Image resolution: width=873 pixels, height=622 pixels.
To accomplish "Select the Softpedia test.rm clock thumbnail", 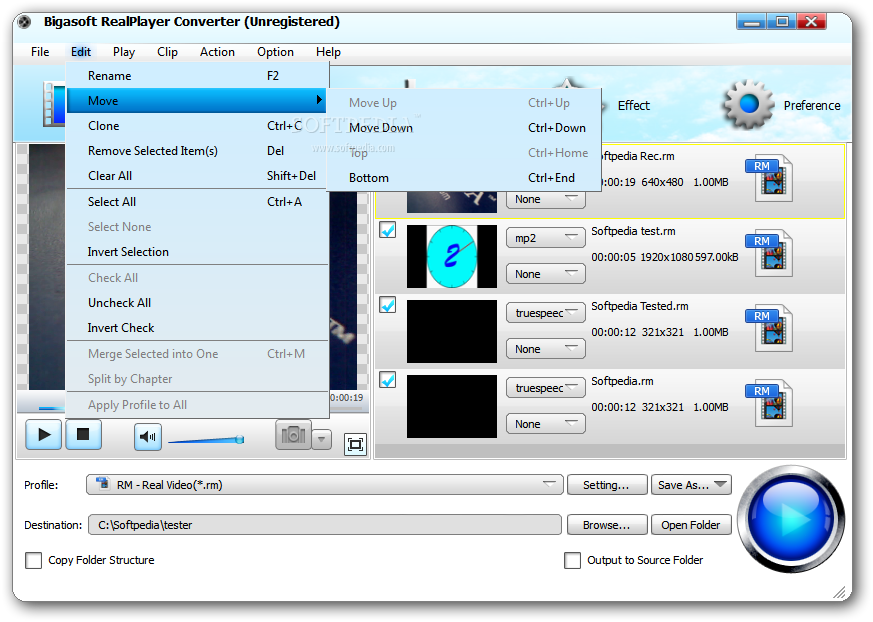I will (452, 256).
